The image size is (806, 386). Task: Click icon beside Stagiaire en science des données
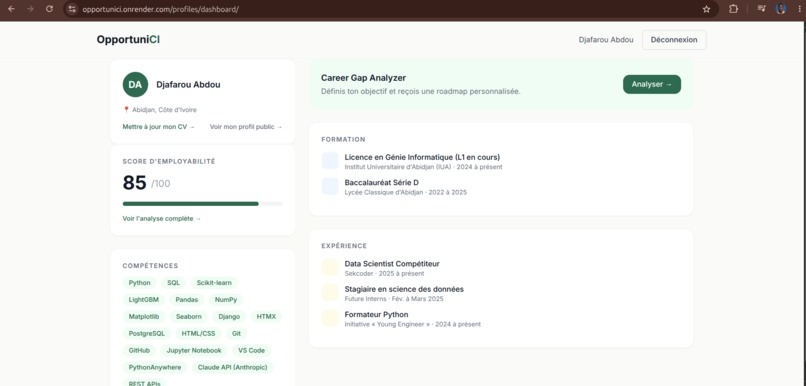pos(330,292)
